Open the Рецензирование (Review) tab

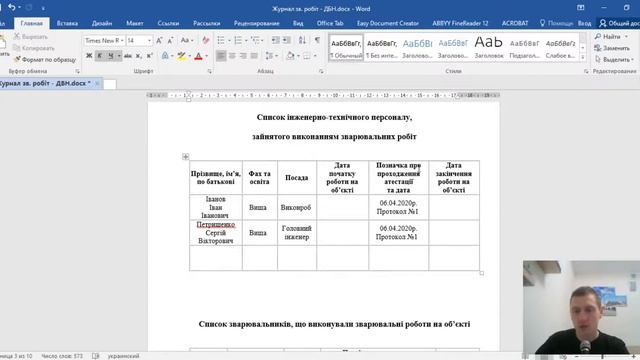(256, 23)
